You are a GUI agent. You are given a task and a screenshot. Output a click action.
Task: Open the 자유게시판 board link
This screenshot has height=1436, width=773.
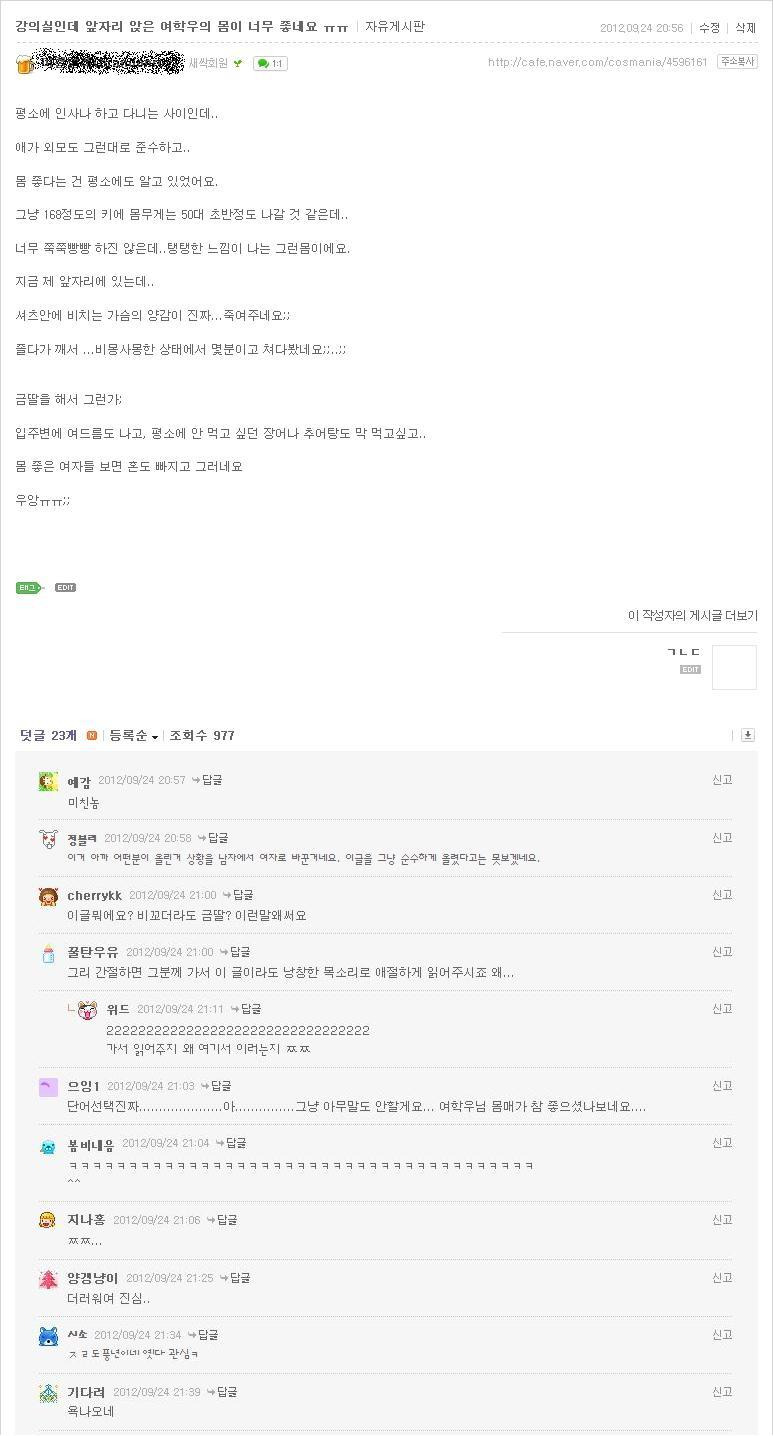click(395, 26)
